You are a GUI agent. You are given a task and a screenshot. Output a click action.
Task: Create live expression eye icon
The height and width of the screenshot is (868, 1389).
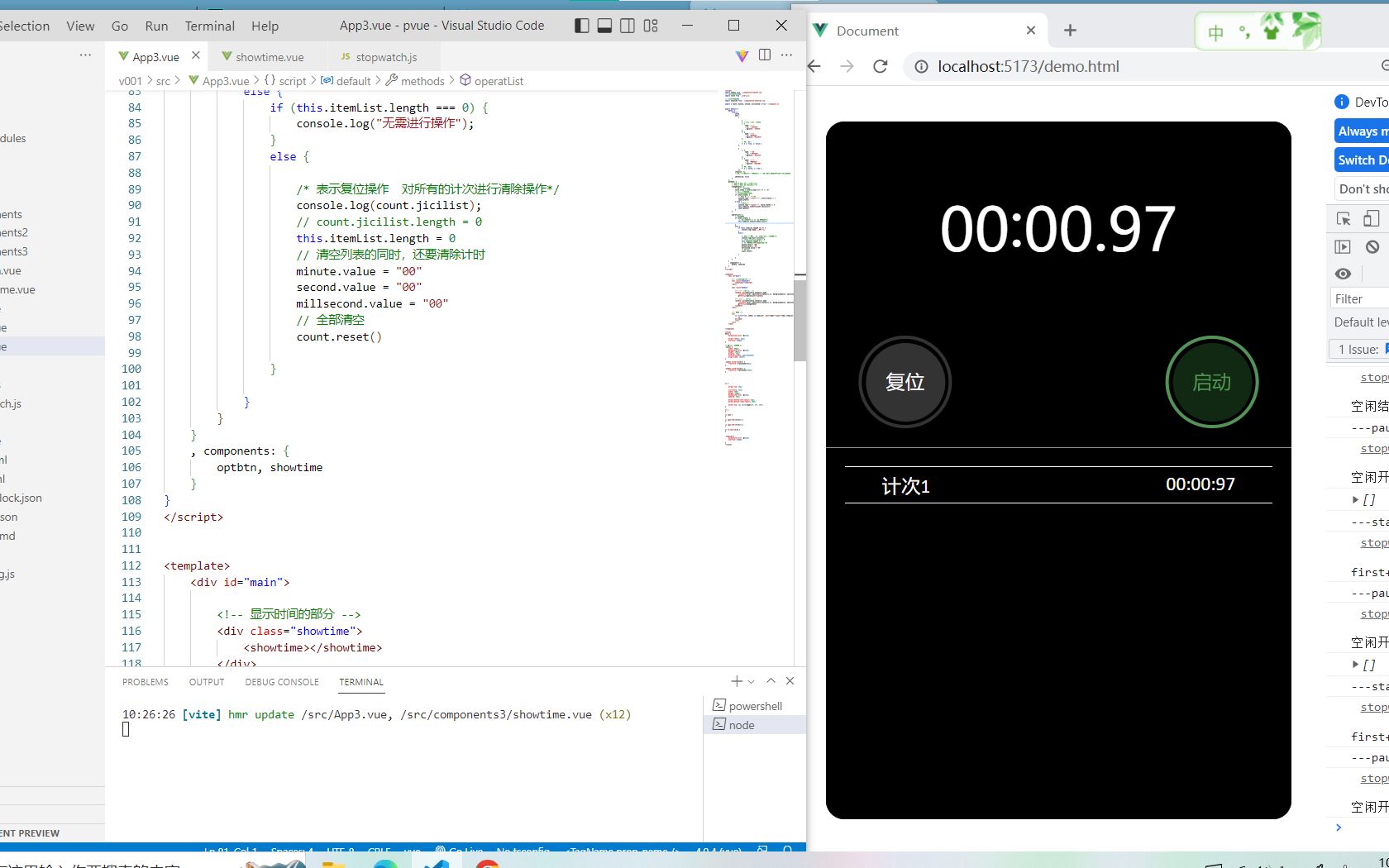click(x=1343, y=274)
